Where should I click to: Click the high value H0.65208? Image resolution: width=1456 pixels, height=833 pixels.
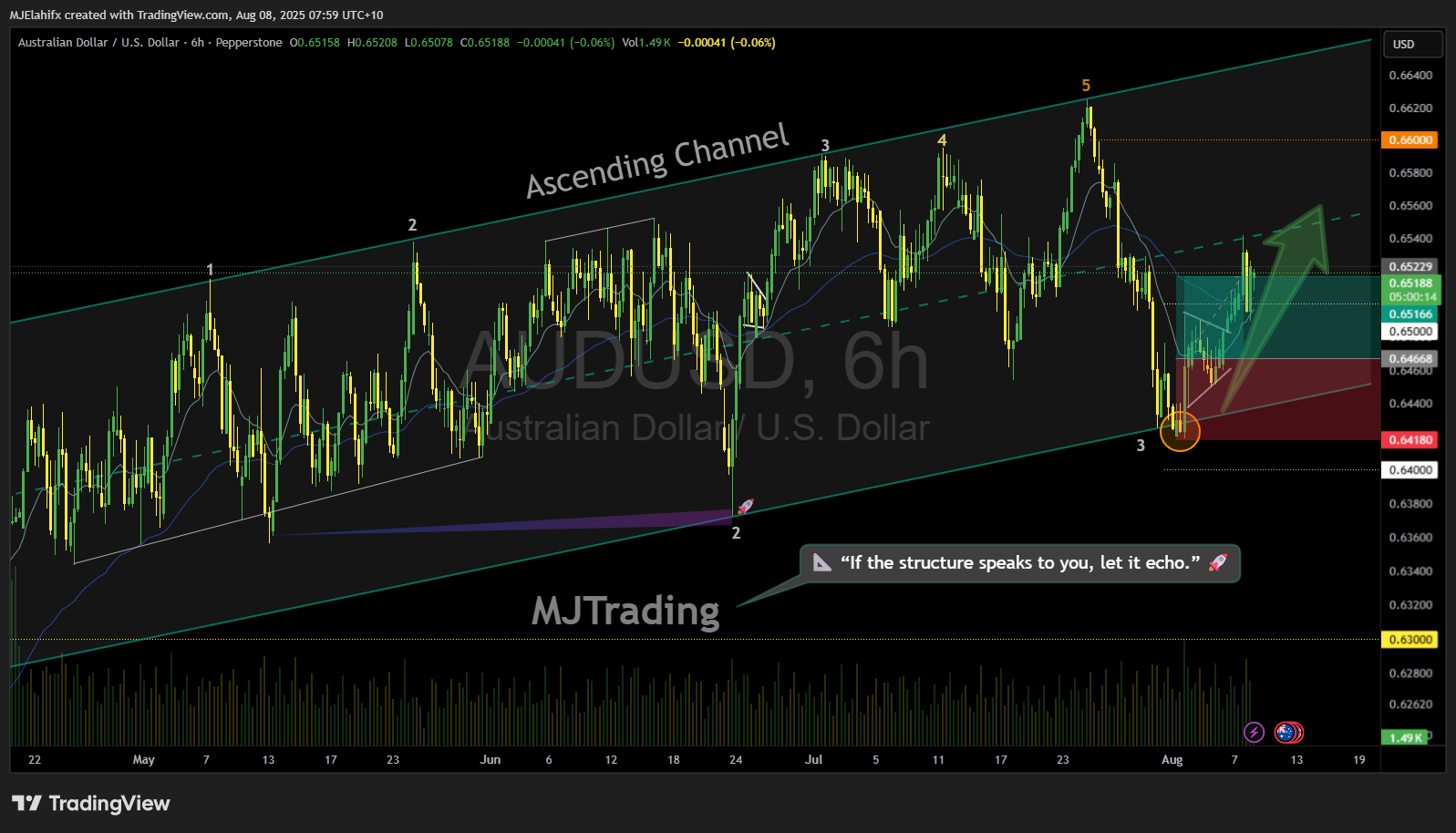(372, 43)
